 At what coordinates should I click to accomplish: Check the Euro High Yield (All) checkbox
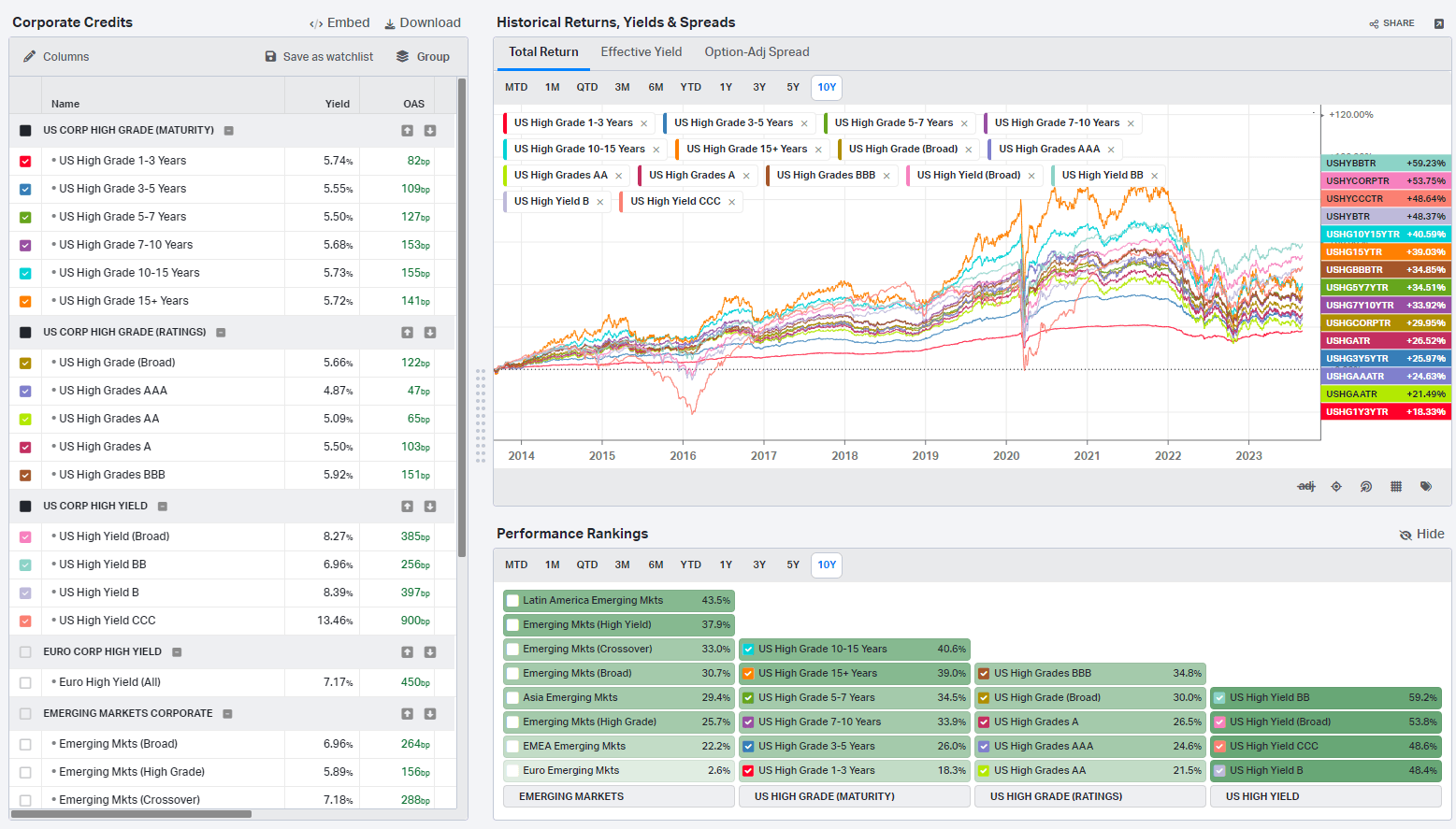pyautogui.click(x=25, y=682)
